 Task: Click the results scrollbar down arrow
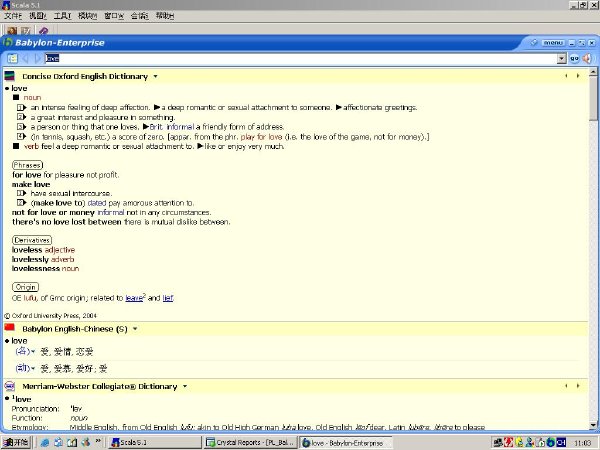593,425
